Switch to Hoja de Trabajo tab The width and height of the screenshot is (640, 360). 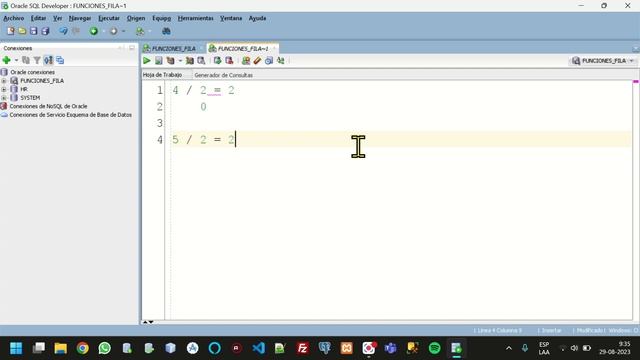(x=162, y=75)
